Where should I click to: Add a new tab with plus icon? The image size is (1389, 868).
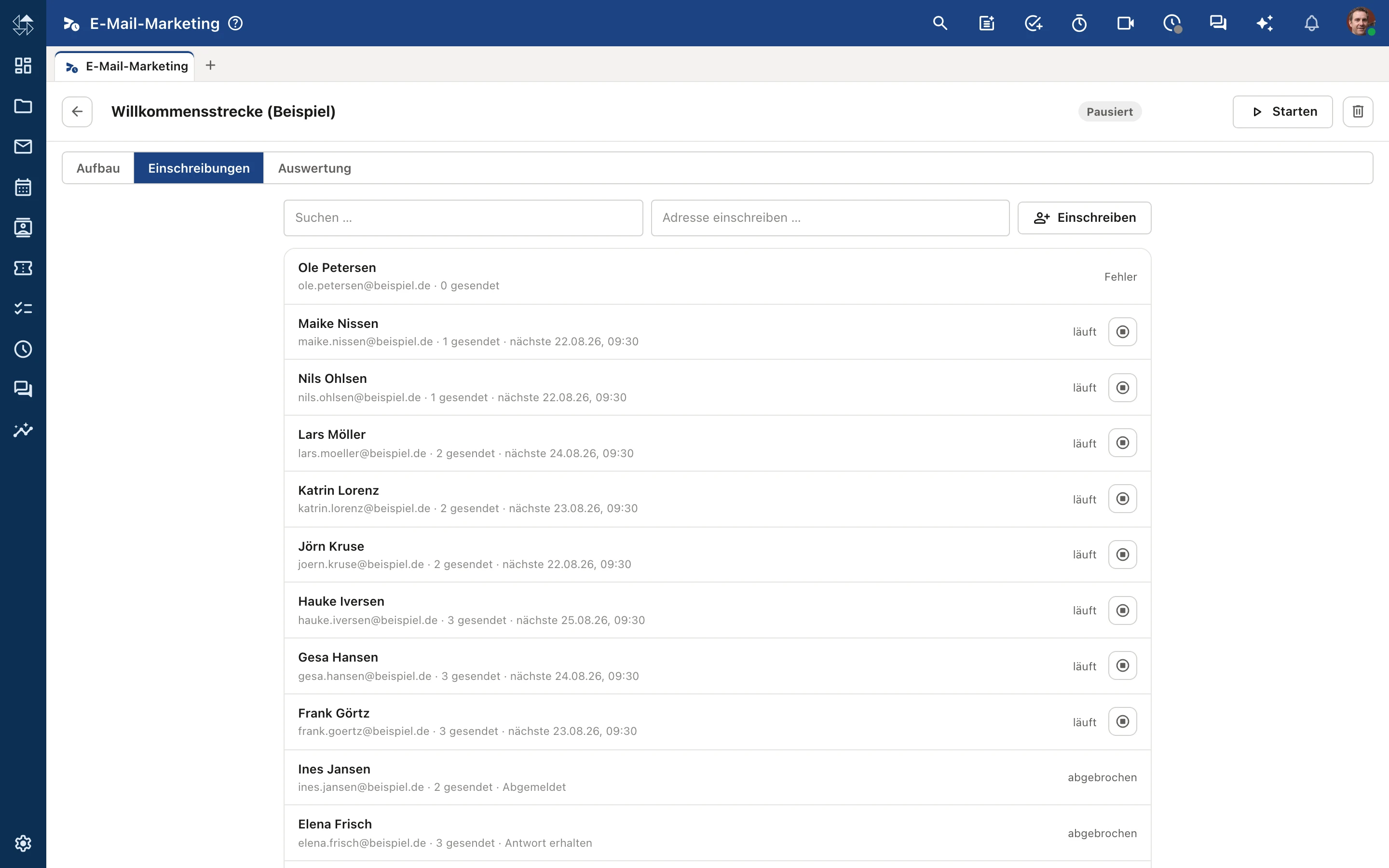point(211,66)
